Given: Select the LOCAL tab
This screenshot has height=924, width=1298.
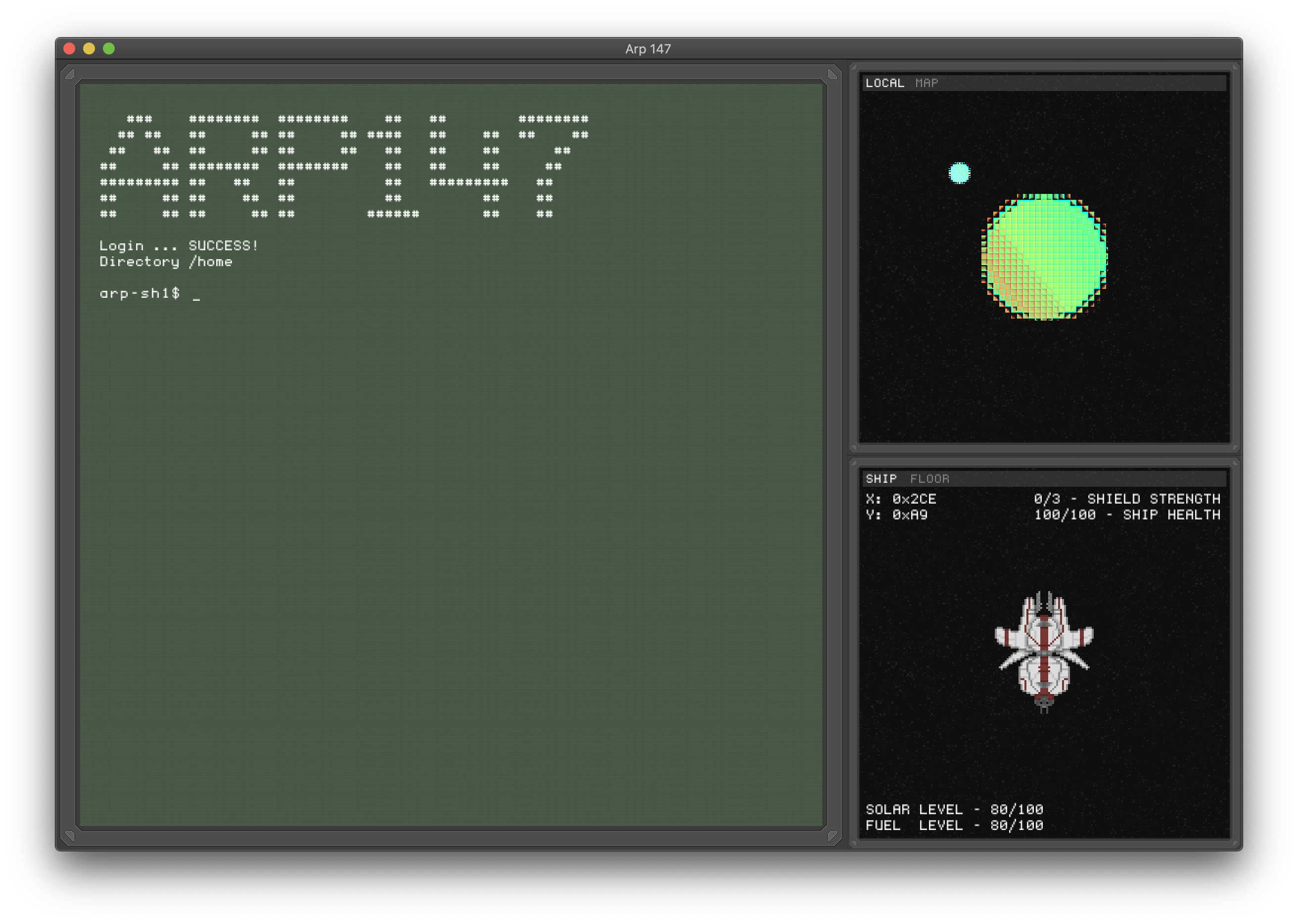Looking at the screenshot, I should click(884, 83).
